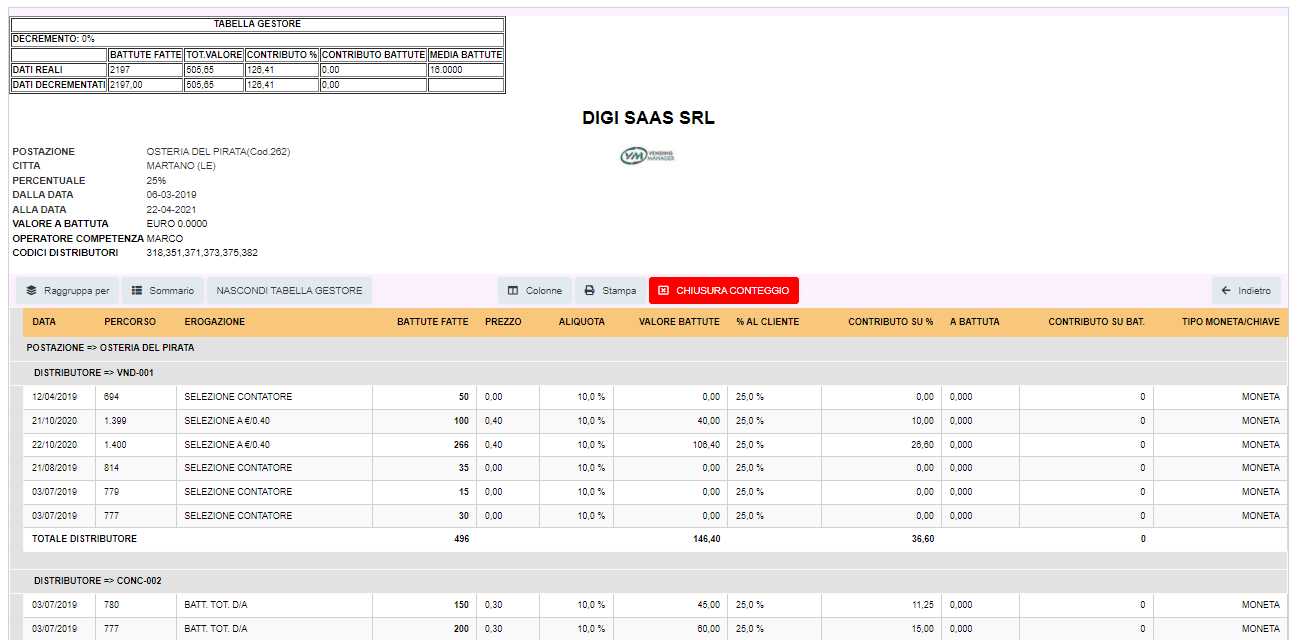Screen dimensions: 1298x640
Task: Click the Stampa printer icon
Action: 590,291
